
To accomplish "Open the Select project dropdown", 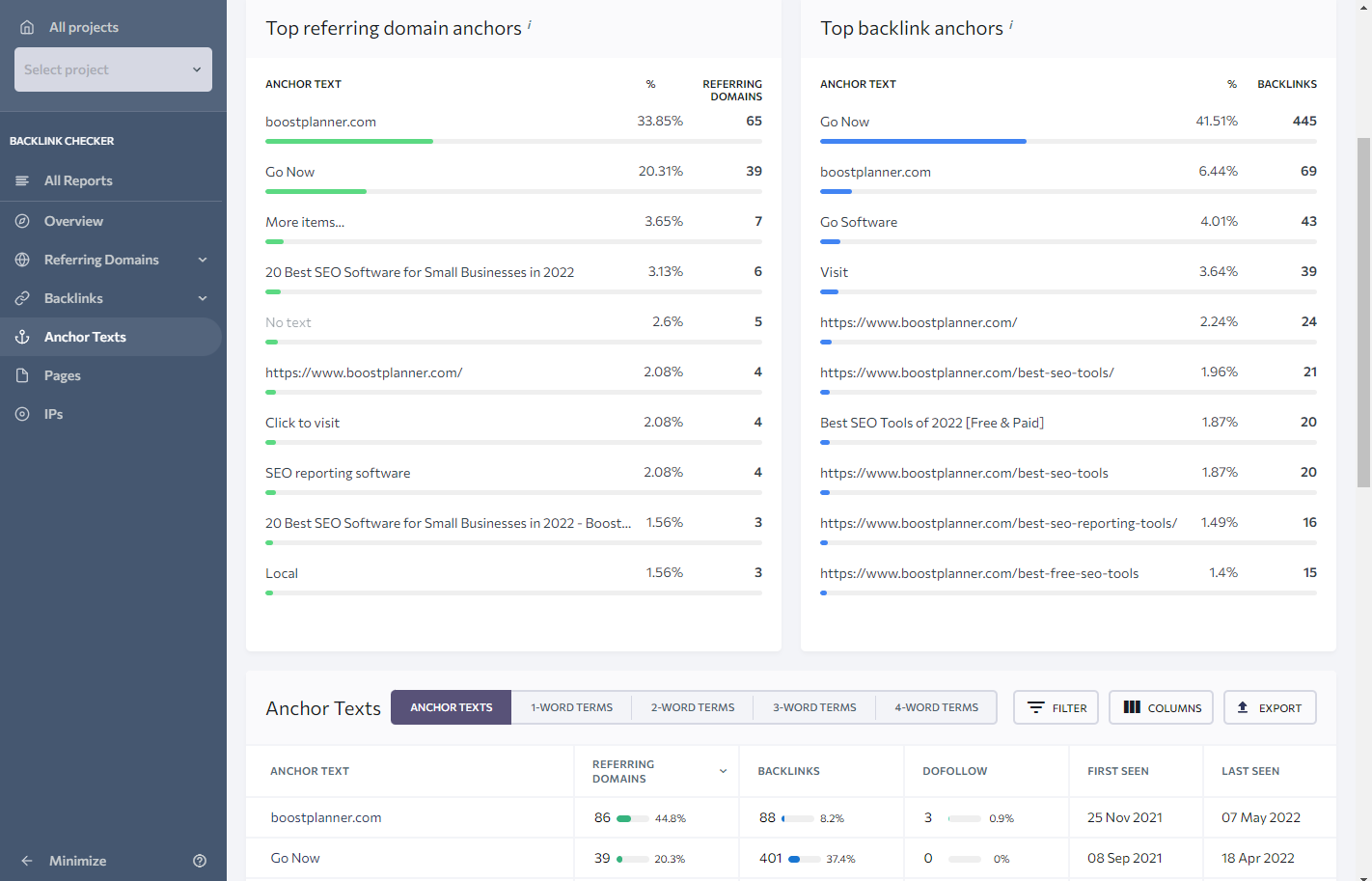I will coord(113,69).
